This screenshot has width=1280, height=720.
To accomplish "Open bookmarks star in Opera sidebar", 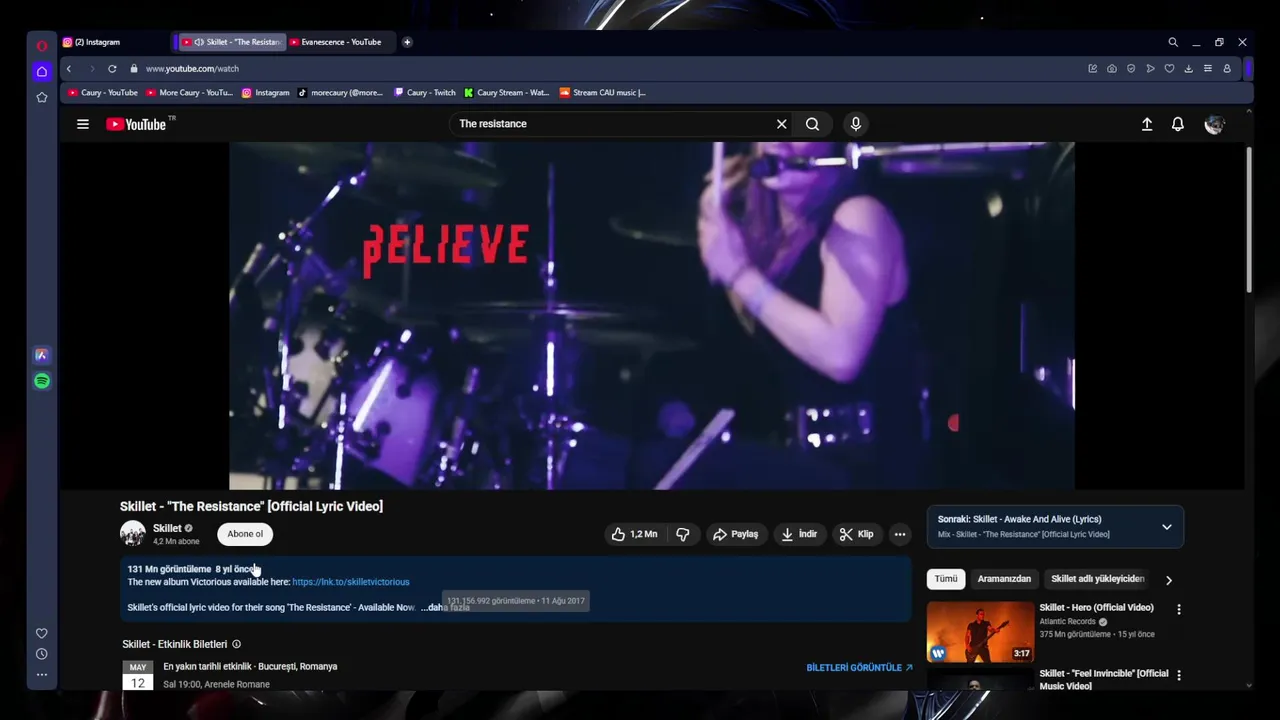I will click(41, 97).
